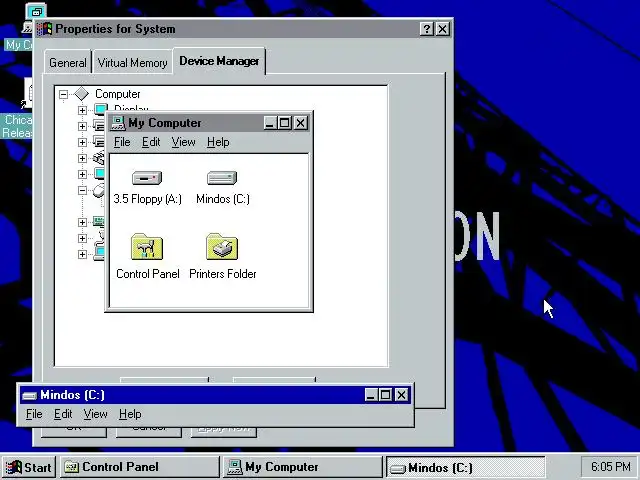Click the Mindos (C:) taskbar button
Image resolution: width=640 pixels, height=480 pixels.
coord(465,467)
